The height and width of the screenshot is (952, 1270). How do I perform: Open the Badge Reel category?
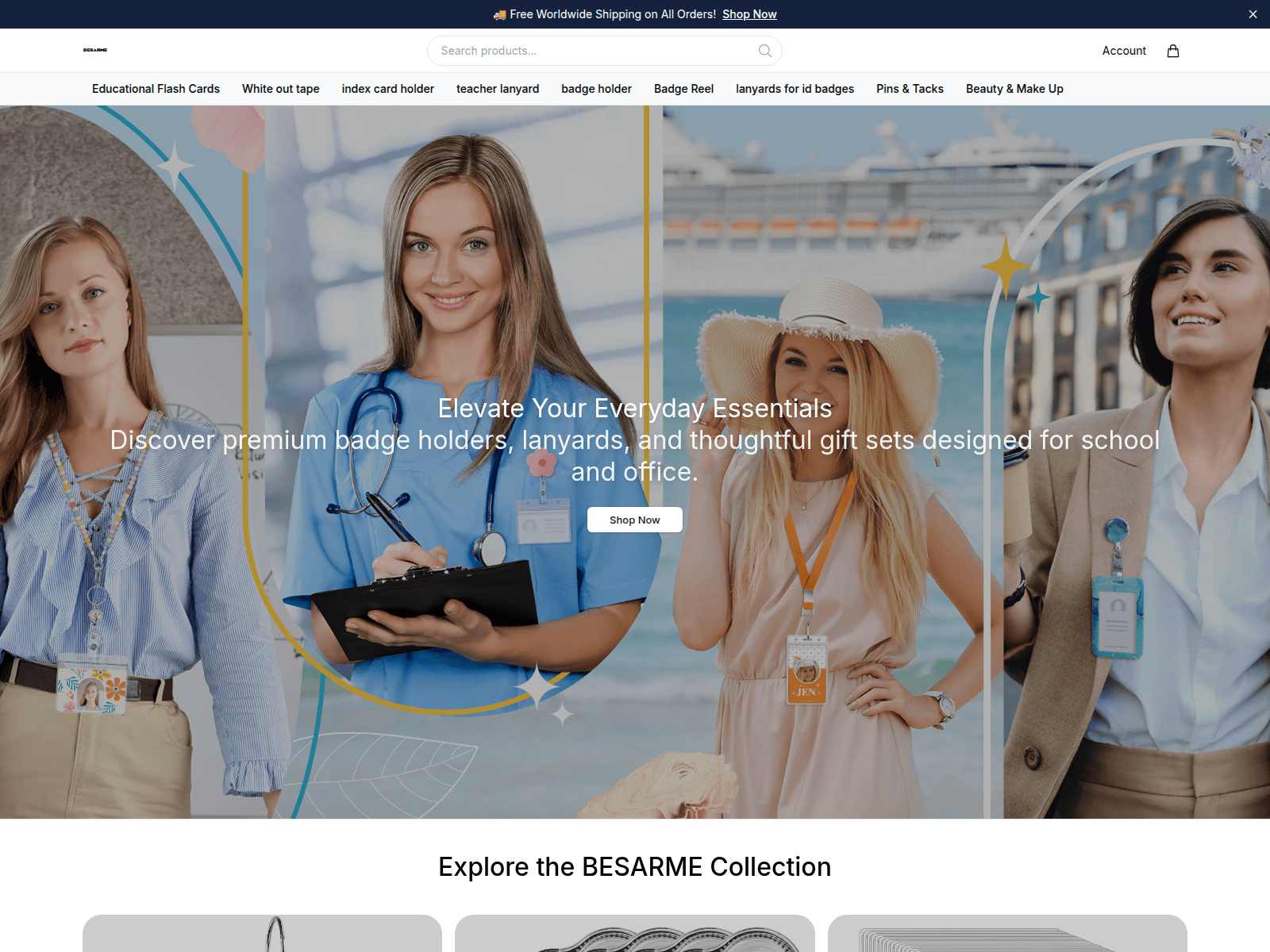click(x=683, y=89)
